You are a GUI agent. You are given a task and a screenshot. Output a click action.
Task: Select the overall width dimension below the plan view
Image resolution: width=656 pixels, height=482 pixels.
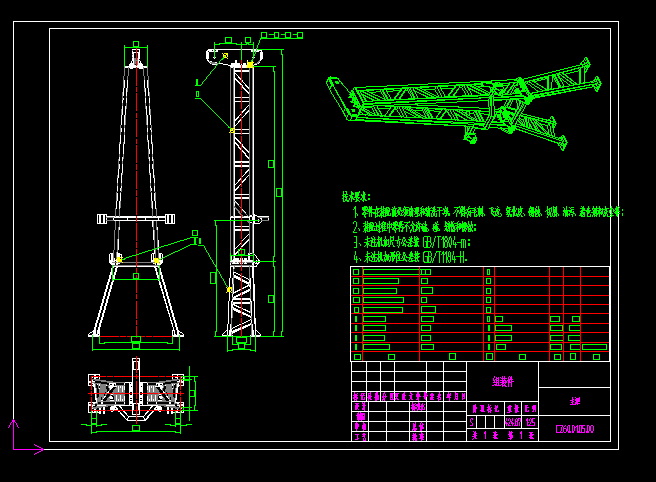click(136, 428)
